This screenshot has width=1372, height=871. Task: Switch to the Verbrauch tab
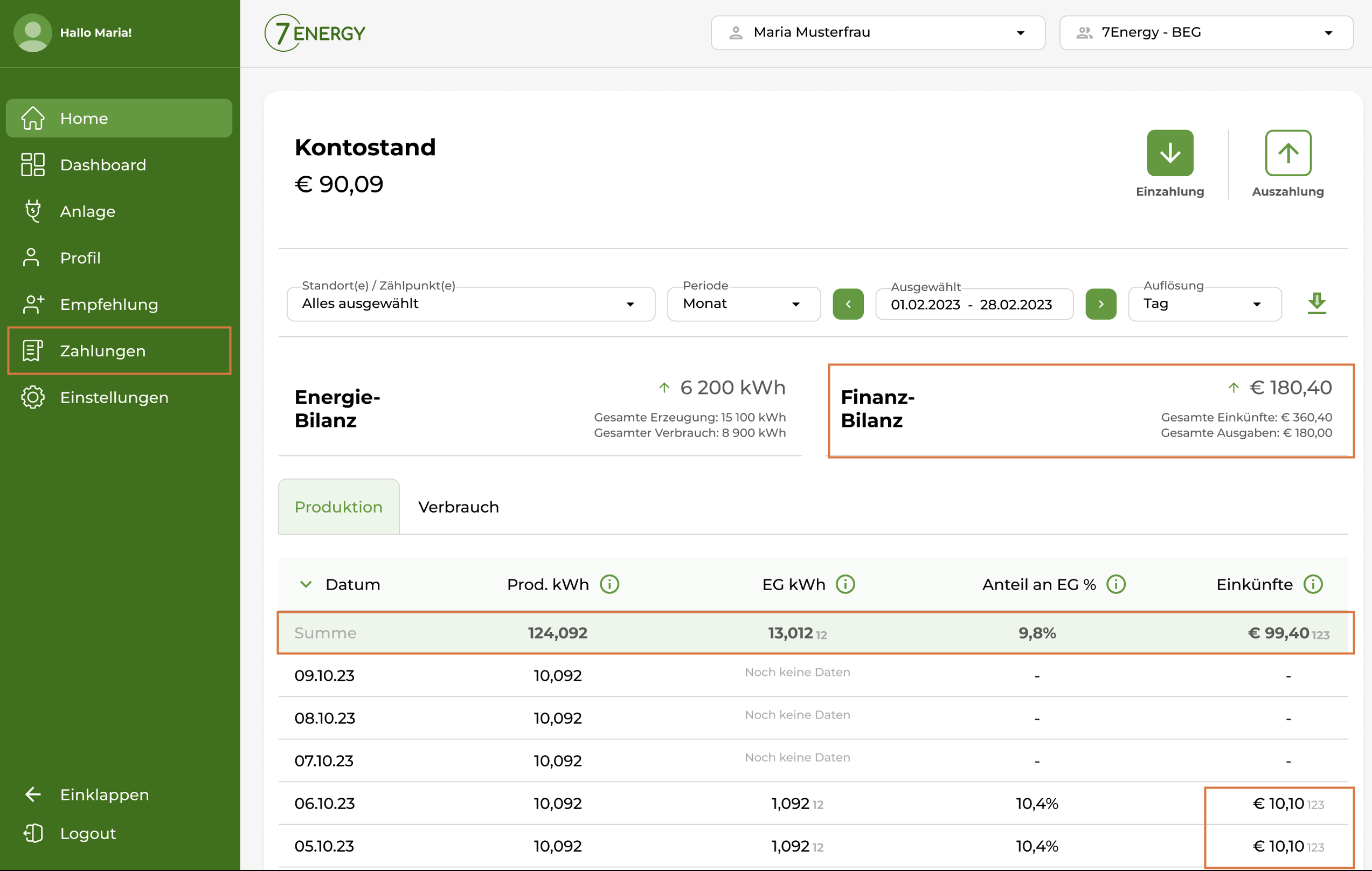(458, 507)
